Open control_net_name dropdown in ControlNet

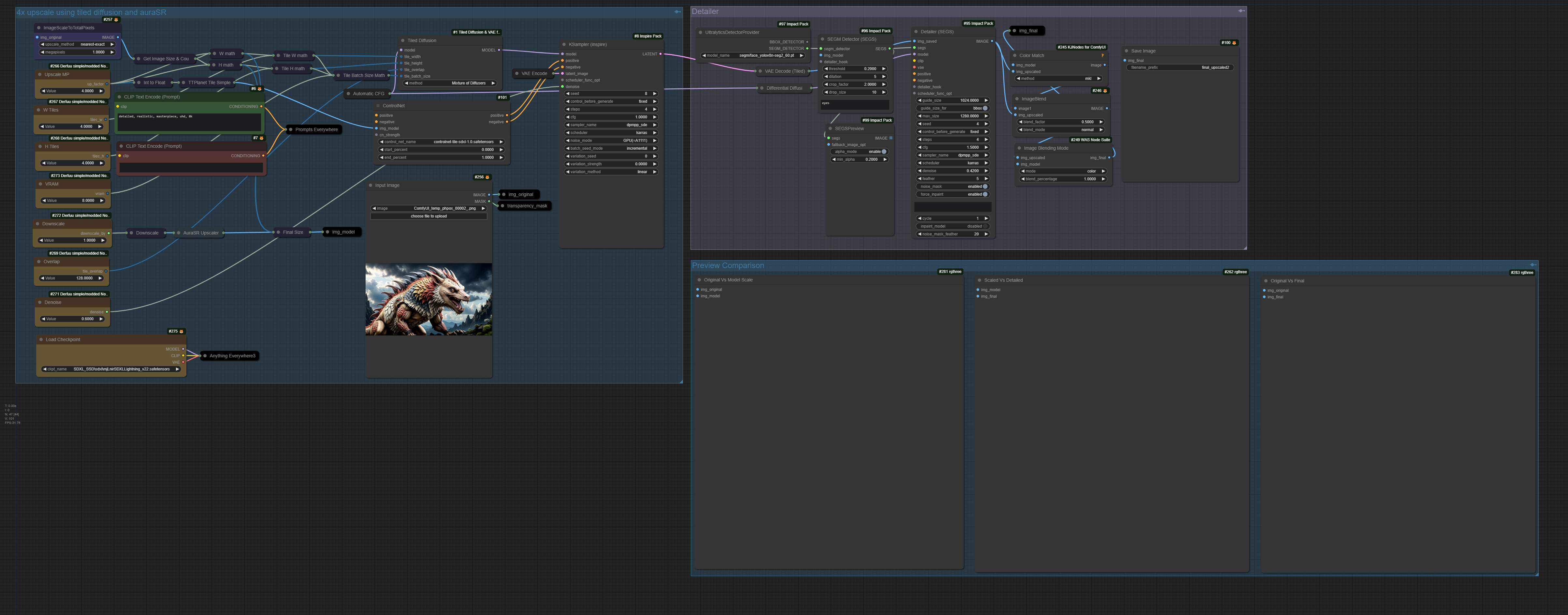pyautogui.click(x=441, y=142)
